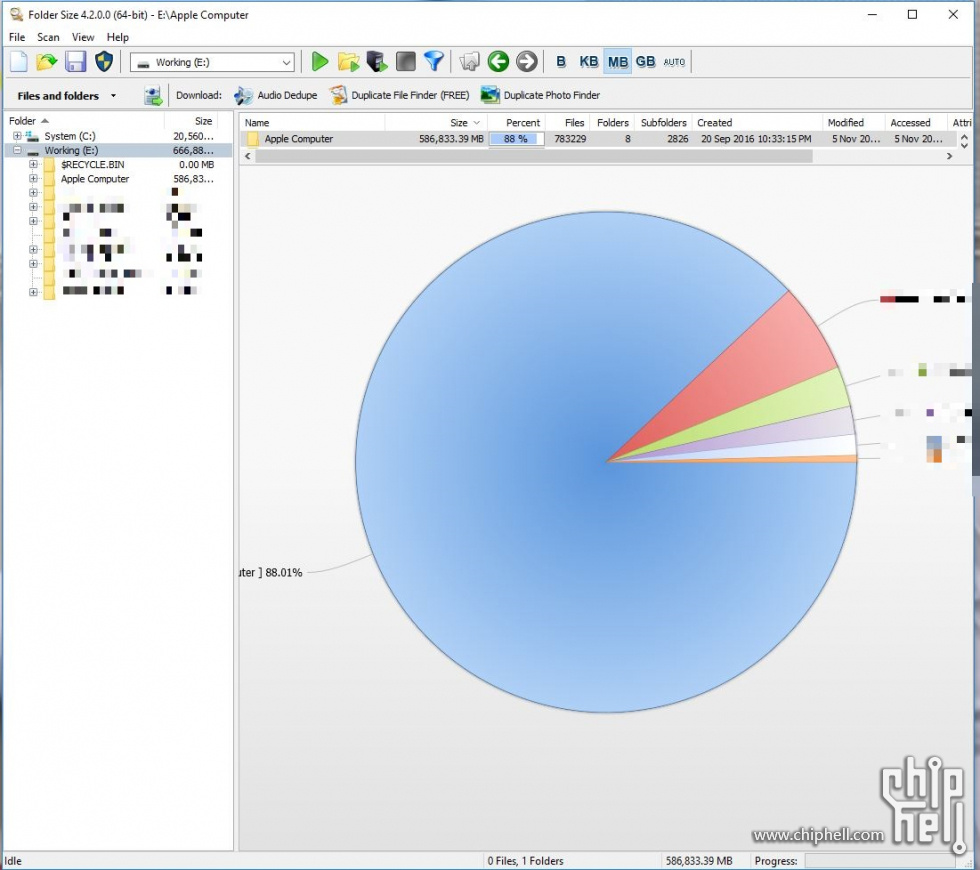Expand the Apple Computer tree node

(x=33, y=179)
